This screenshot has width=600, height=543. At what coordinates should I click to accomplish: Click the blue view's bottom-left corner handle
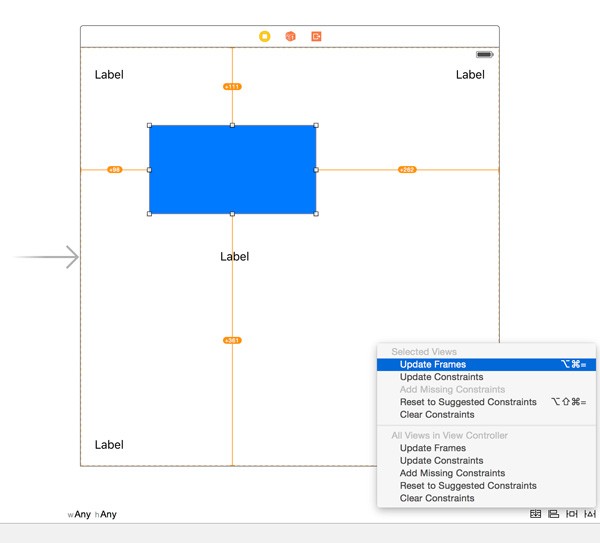[x=149, y=214]
